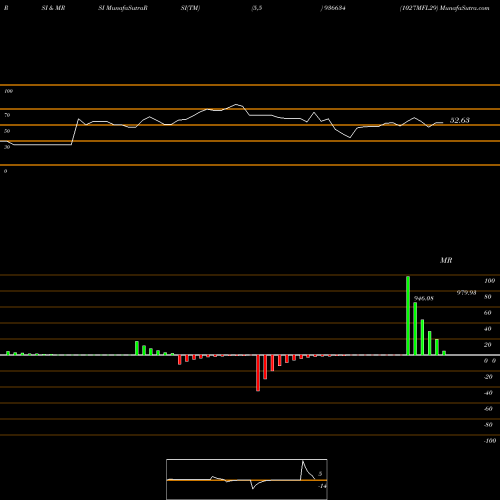Screen dimensions: 500x500
Task: Click the 946.08 value label near the green bars
Action: pyautogui.click(x=423, y=298)
